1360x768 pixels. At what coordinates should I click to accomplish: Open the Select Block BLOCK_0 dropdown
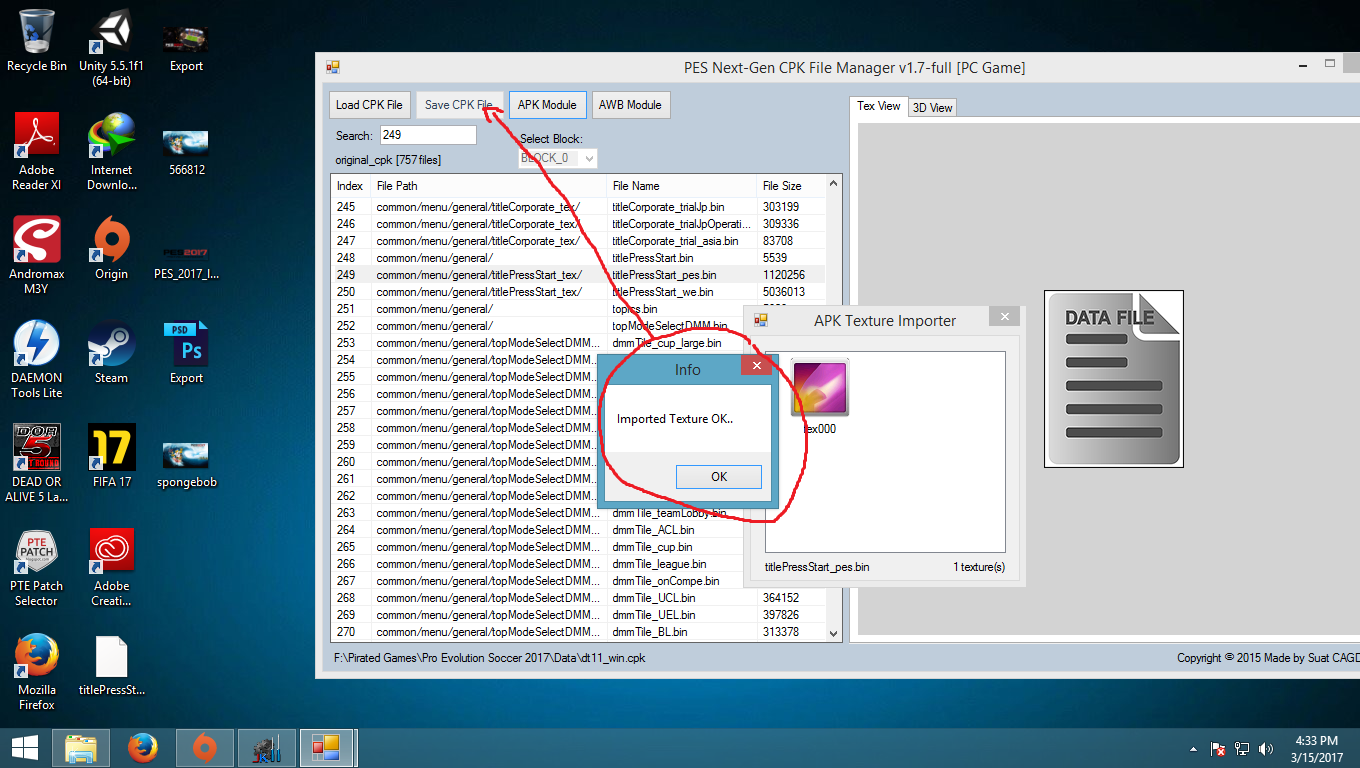tap(558, 158)
